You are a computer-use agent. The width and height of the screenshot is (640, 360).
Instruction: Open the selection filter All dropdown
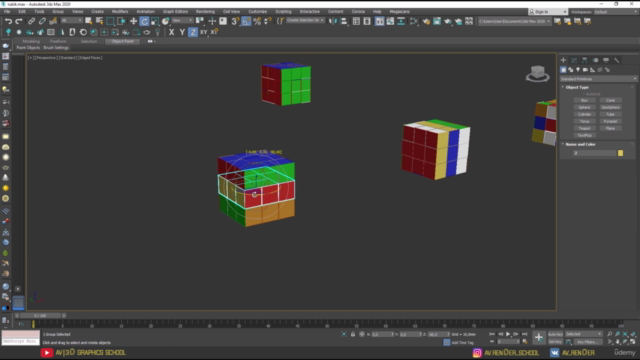[71, 21]
